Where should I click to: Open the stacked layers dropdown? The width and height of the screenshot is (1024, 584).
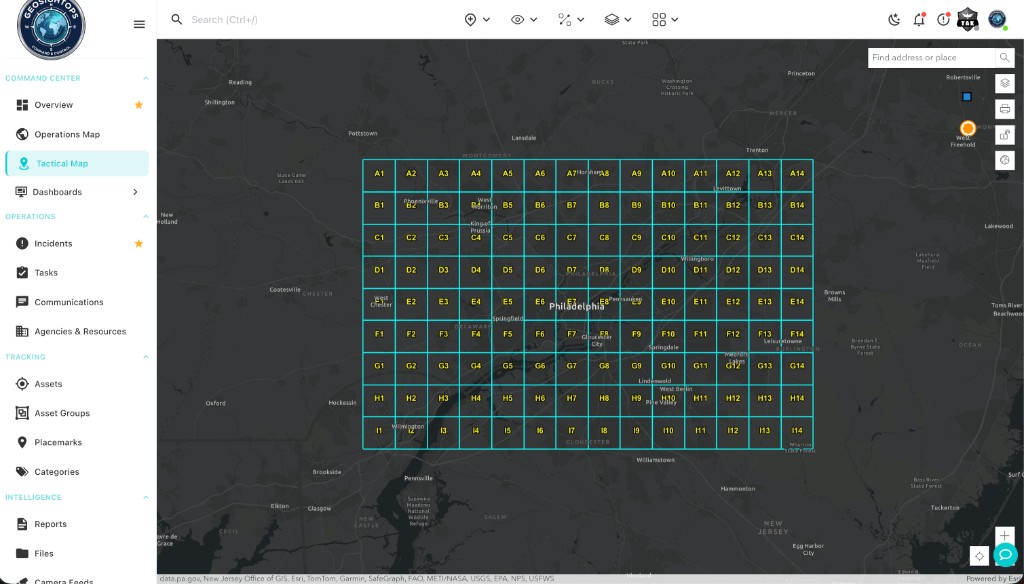click(618, 20)
